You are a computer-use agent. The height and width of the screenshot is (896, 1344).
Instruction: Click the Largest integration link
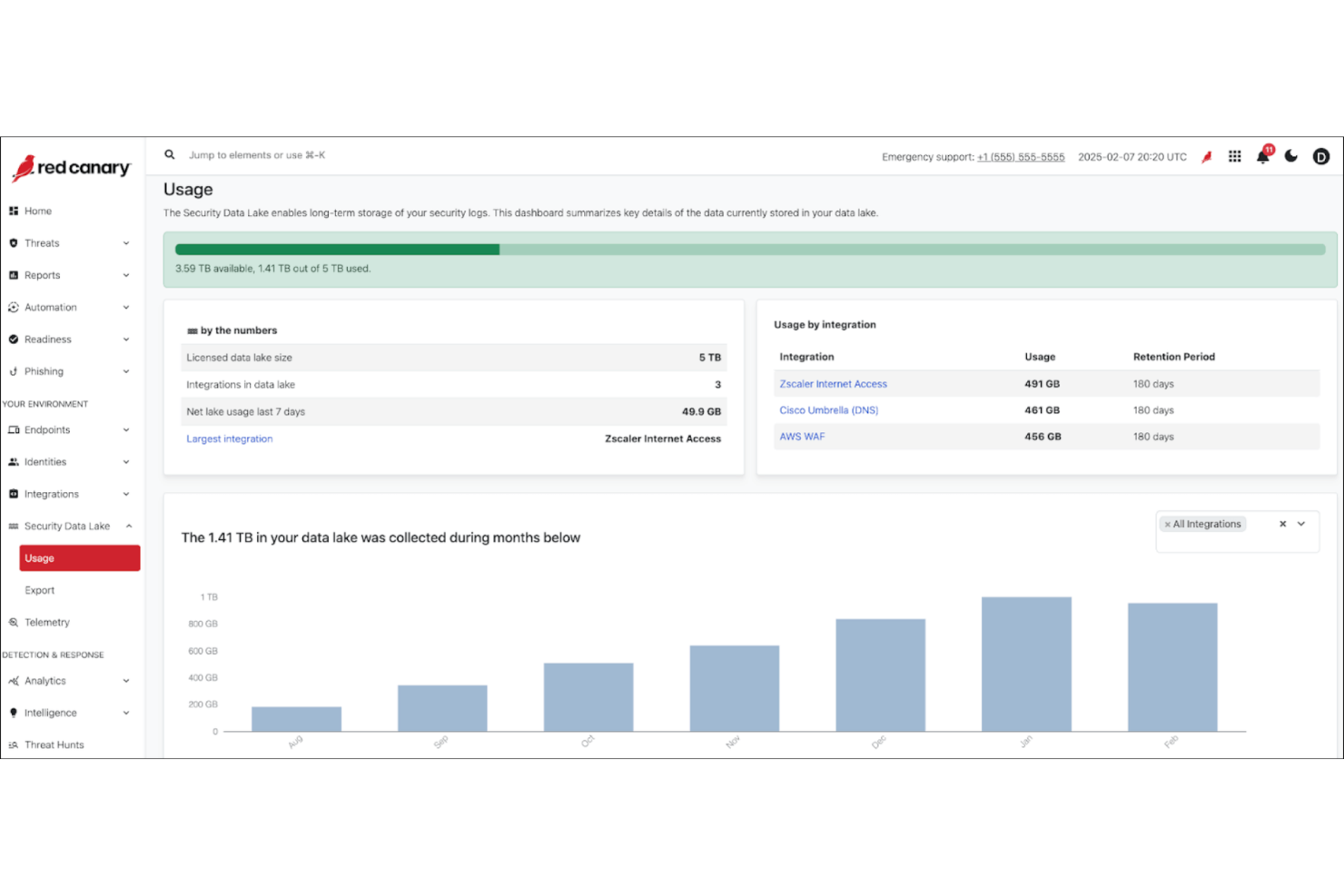tap(229, 438)
